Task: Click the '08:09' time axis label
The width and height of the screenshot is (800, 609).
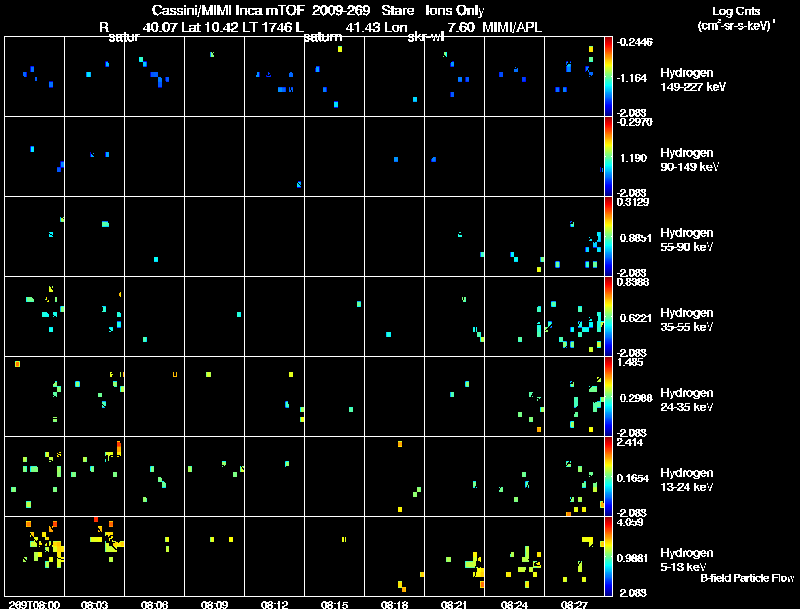Action: [214, 604]
